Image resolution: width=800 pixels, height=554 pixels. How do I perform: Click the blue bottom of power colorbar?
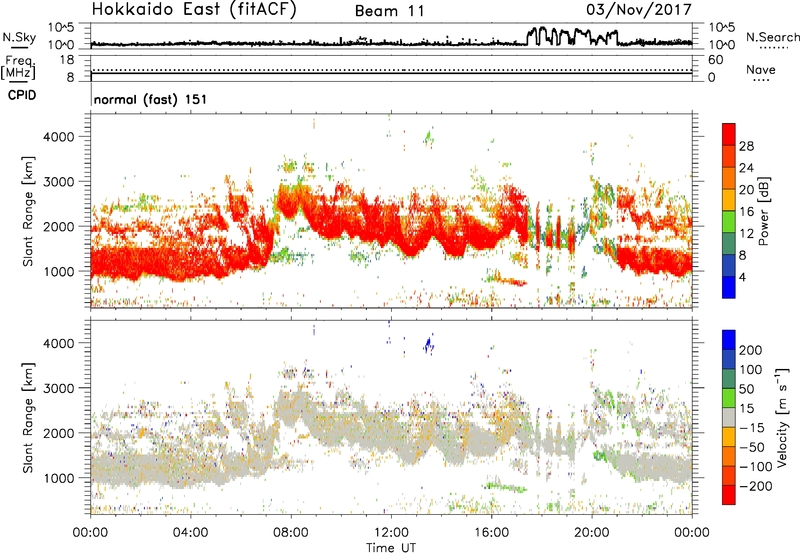click(x=729, y=287)
